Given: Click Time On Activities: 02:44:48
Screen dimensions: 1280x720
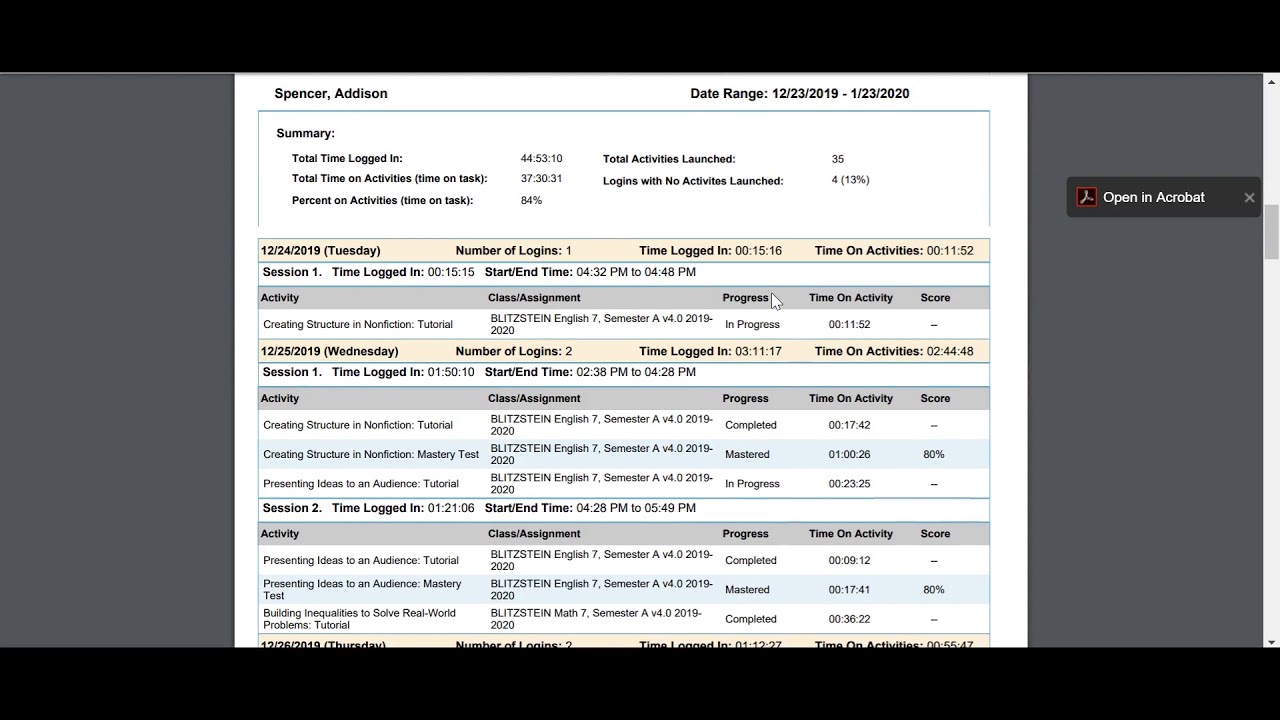Looking at the screenshot, I should (x=894, y=351).
